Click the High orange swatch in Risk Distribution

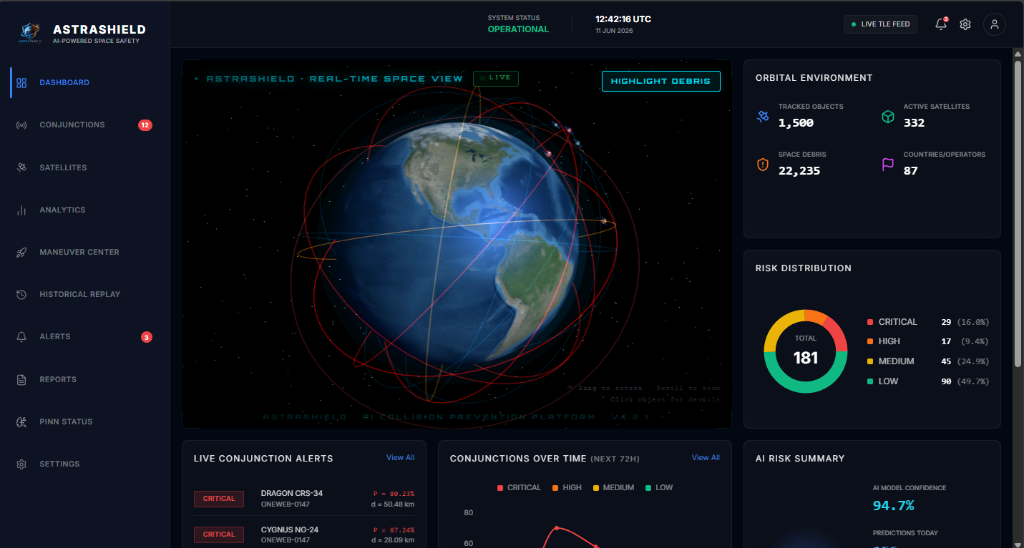tap(870, 342)
